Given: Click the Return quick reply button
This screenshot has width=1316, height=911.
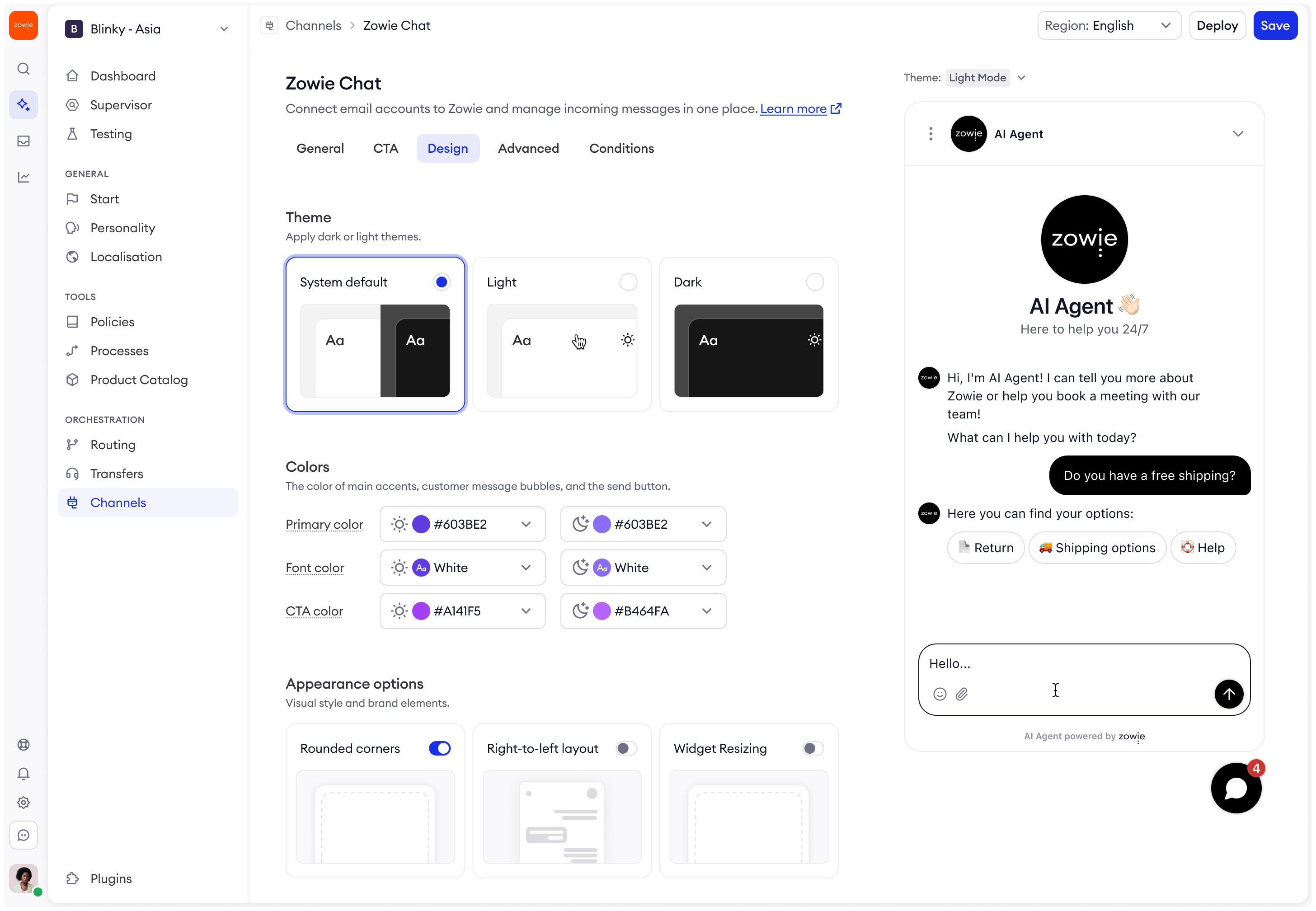Looking at the screenshot, I should [x=986, y=548].
